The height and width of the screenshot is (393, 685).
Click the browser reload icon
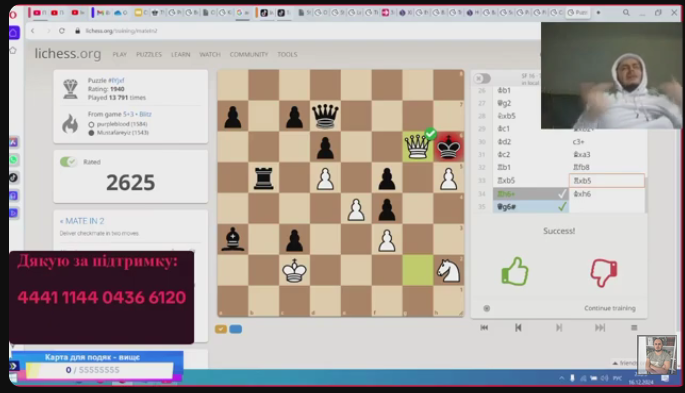tap(62, 31)
